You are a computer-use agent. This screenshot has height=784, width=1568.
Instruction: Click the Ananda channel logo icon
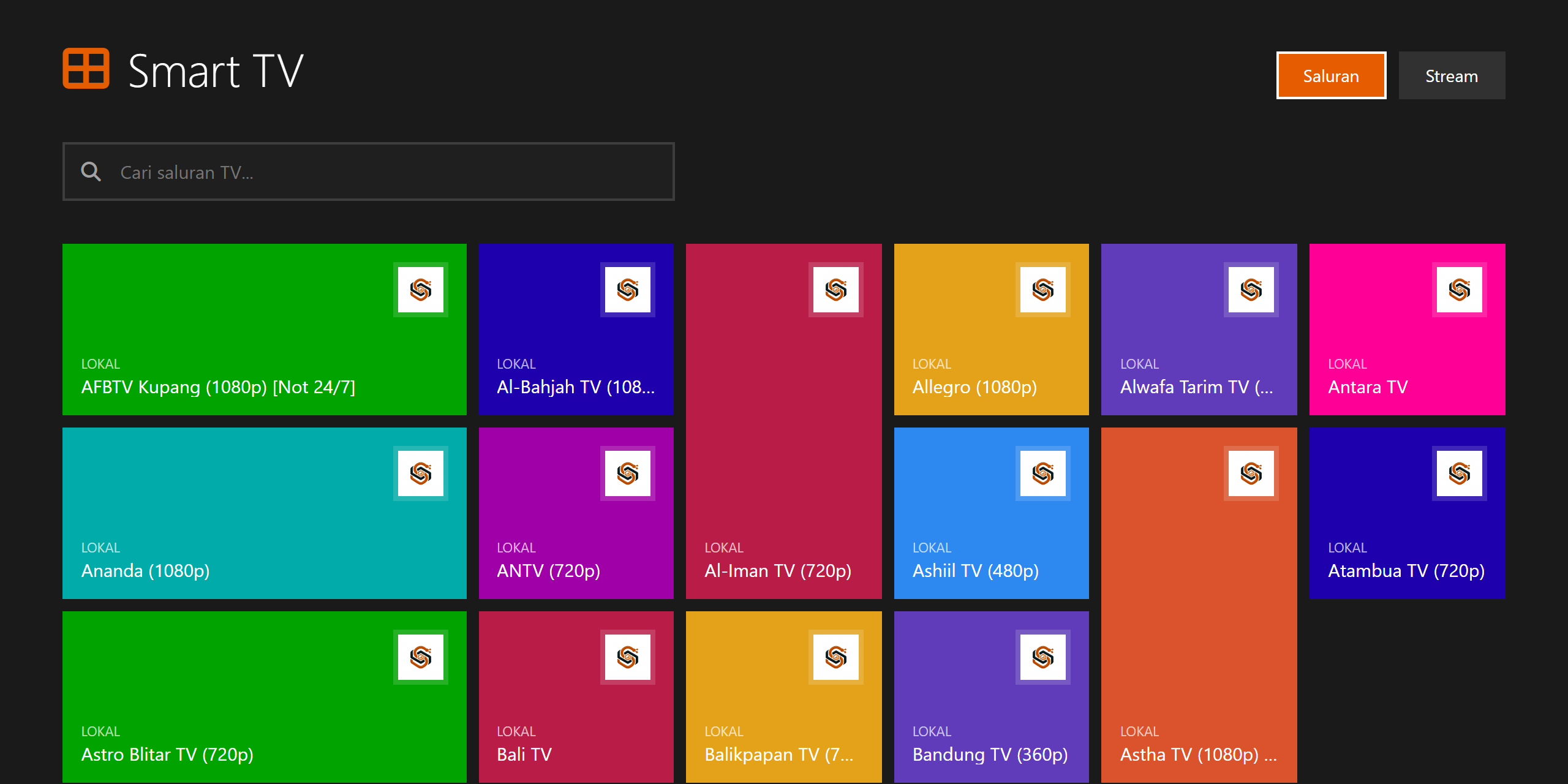click(421, 473)
